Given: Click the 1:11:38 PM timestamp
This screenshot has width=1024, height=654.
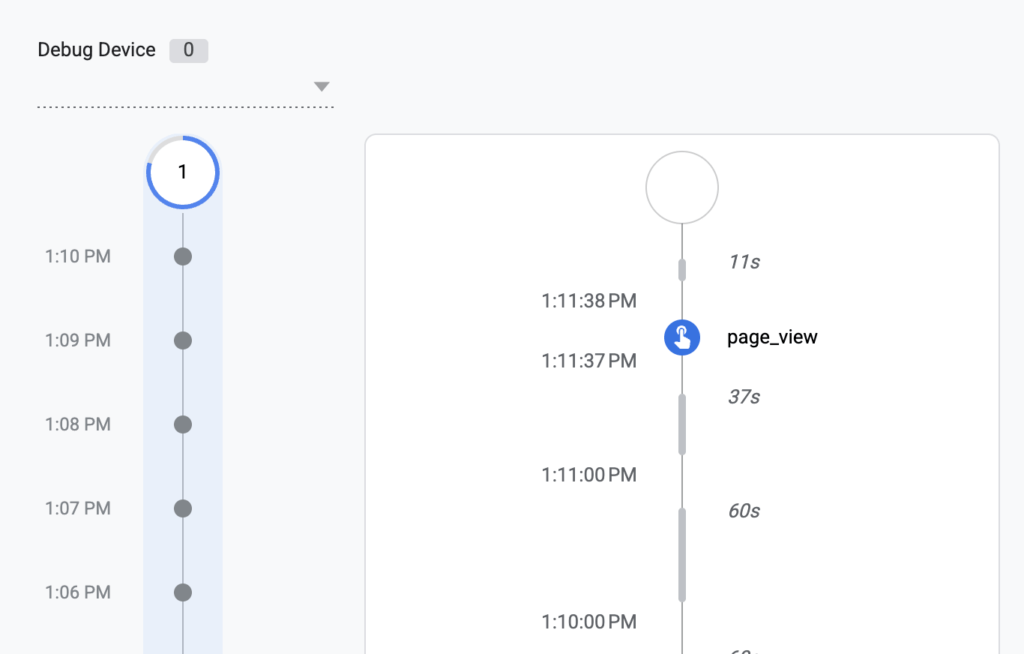Looking at the screenshot, I should (x=588, y=301).
